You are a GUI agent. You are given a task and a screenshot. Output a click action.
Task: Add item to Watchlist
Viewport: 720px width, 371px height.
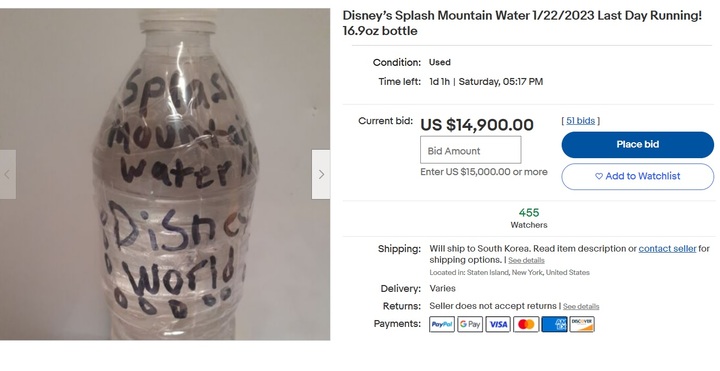point(637,176)
